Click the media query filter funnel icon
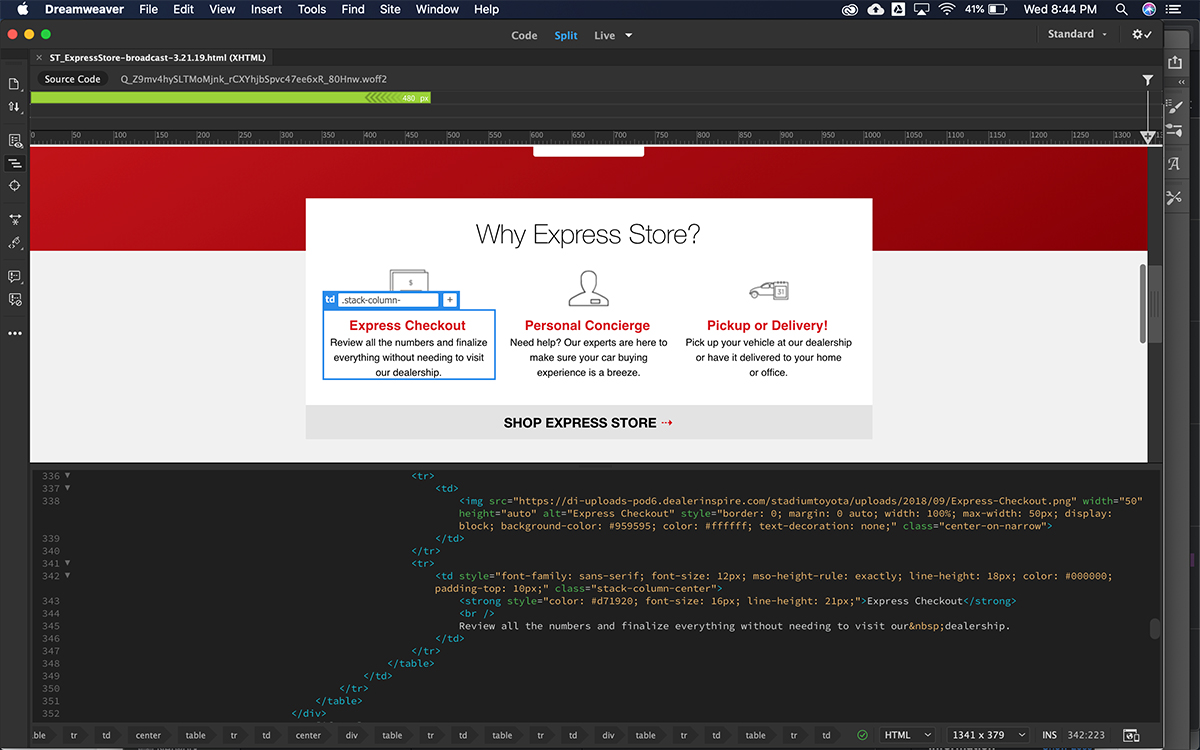This screenshot has width=1200, height=750. coord(1148,80)
